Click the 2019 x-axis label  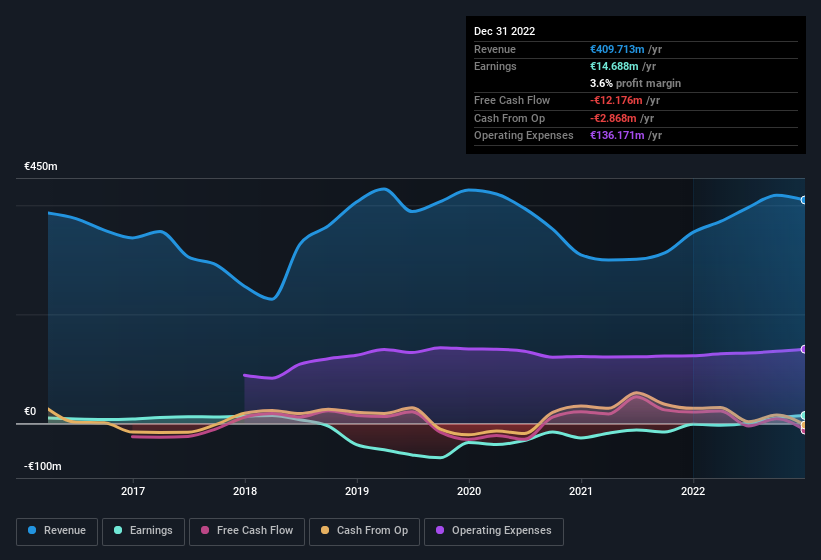tap(357, 491)
